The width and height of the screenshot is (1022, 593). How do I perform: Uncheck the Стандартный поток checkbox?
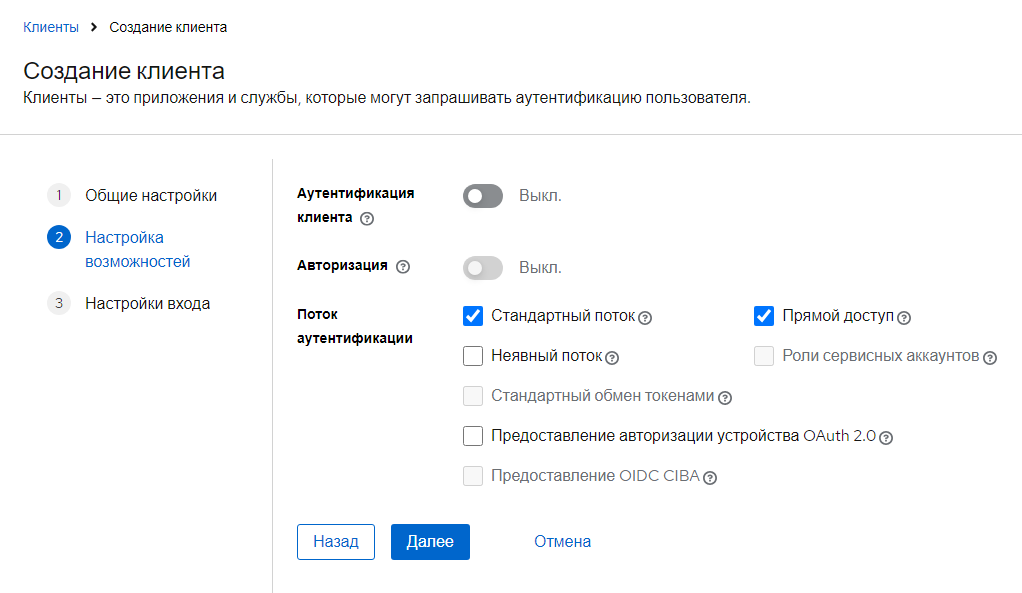[472, 316]
